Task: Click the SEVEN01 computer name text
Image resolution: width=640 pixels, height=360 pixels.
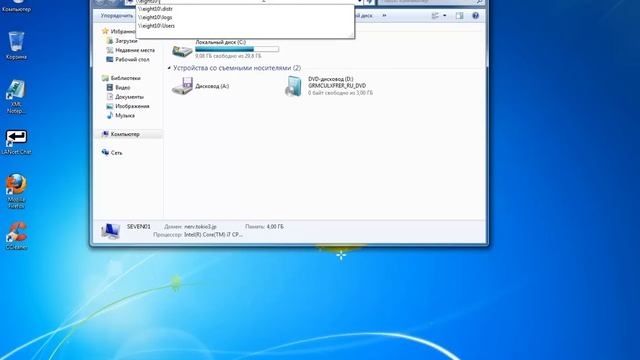Action: coord(139,227)
